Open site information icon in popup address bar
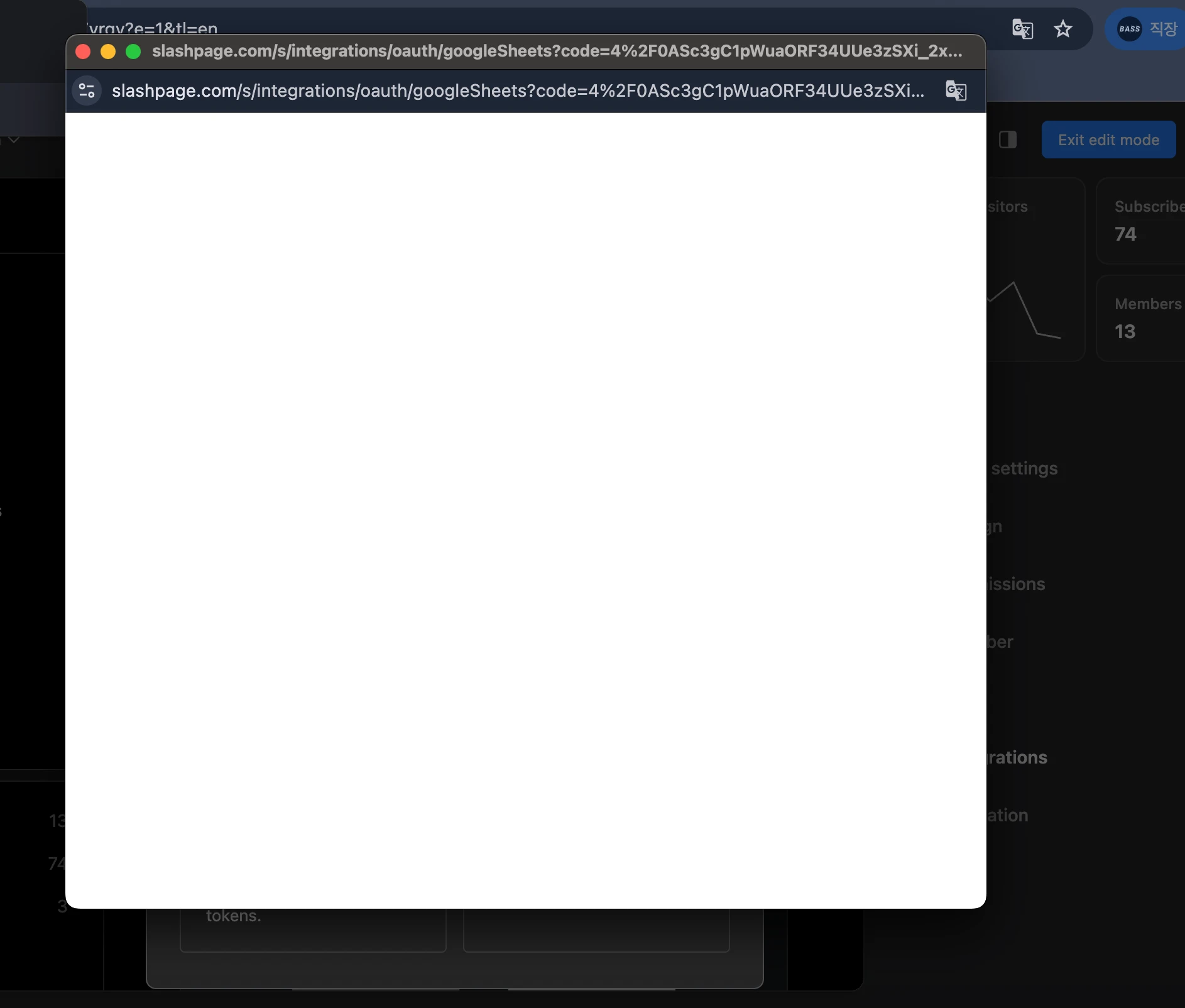1185x1008 pixels. (x=87, y=91)
